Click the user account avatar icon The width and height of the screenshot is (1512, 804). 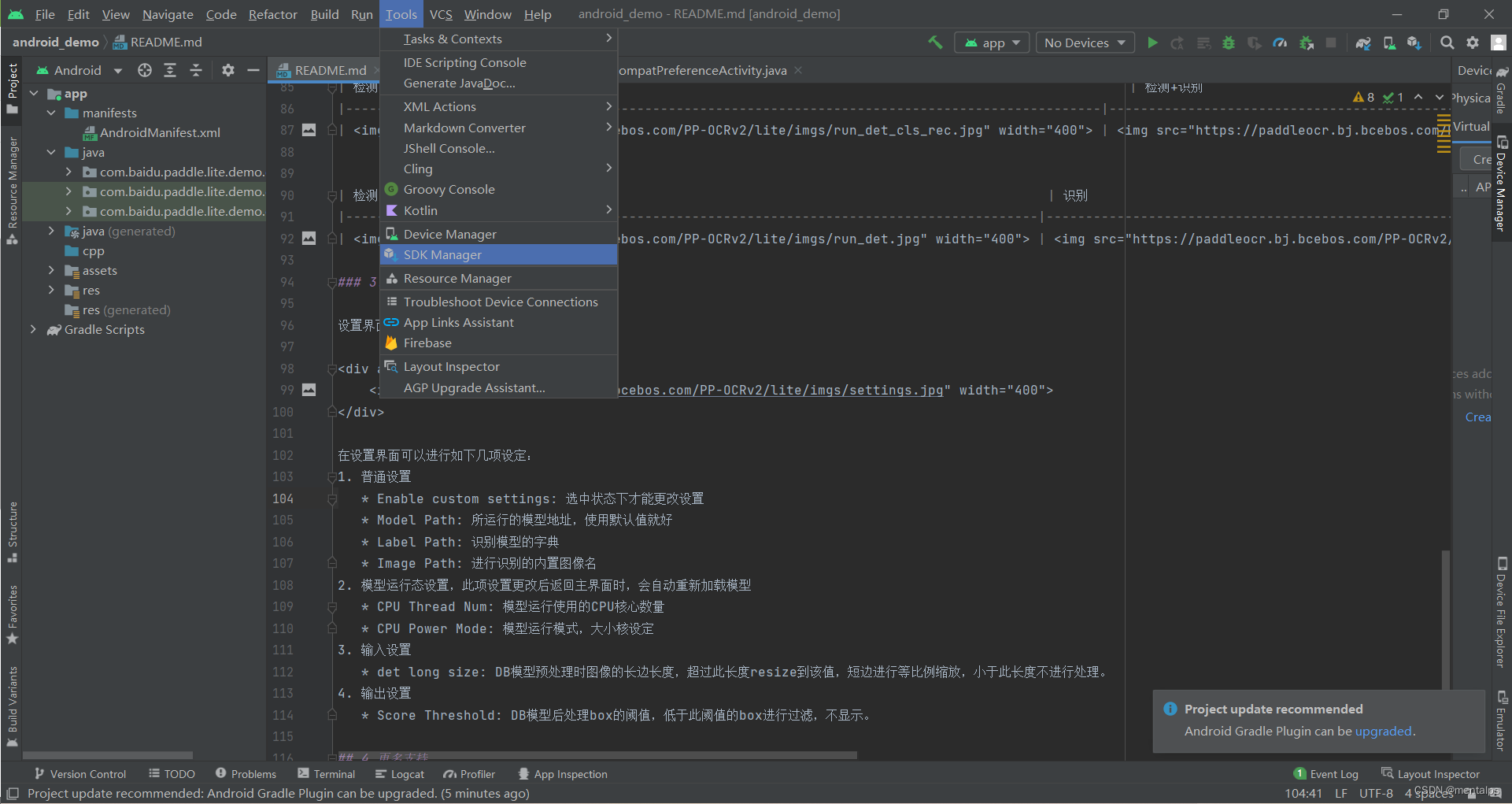pyautogui.click(x=1499, y=43)
